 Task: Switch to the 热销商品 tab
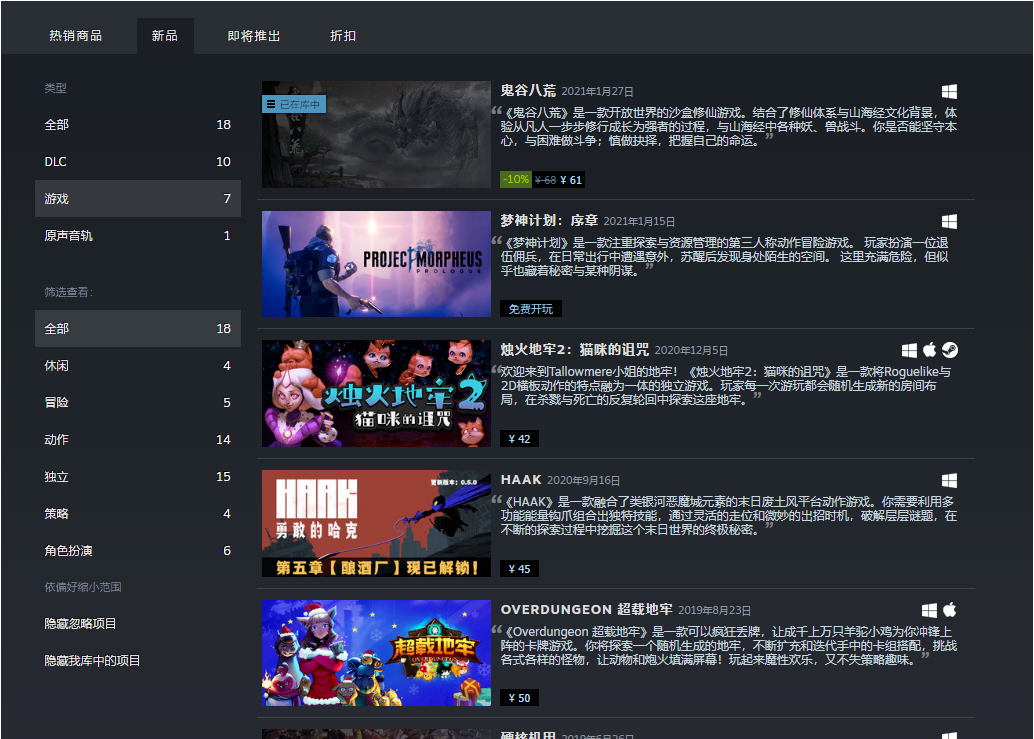[x=75, y=36]
